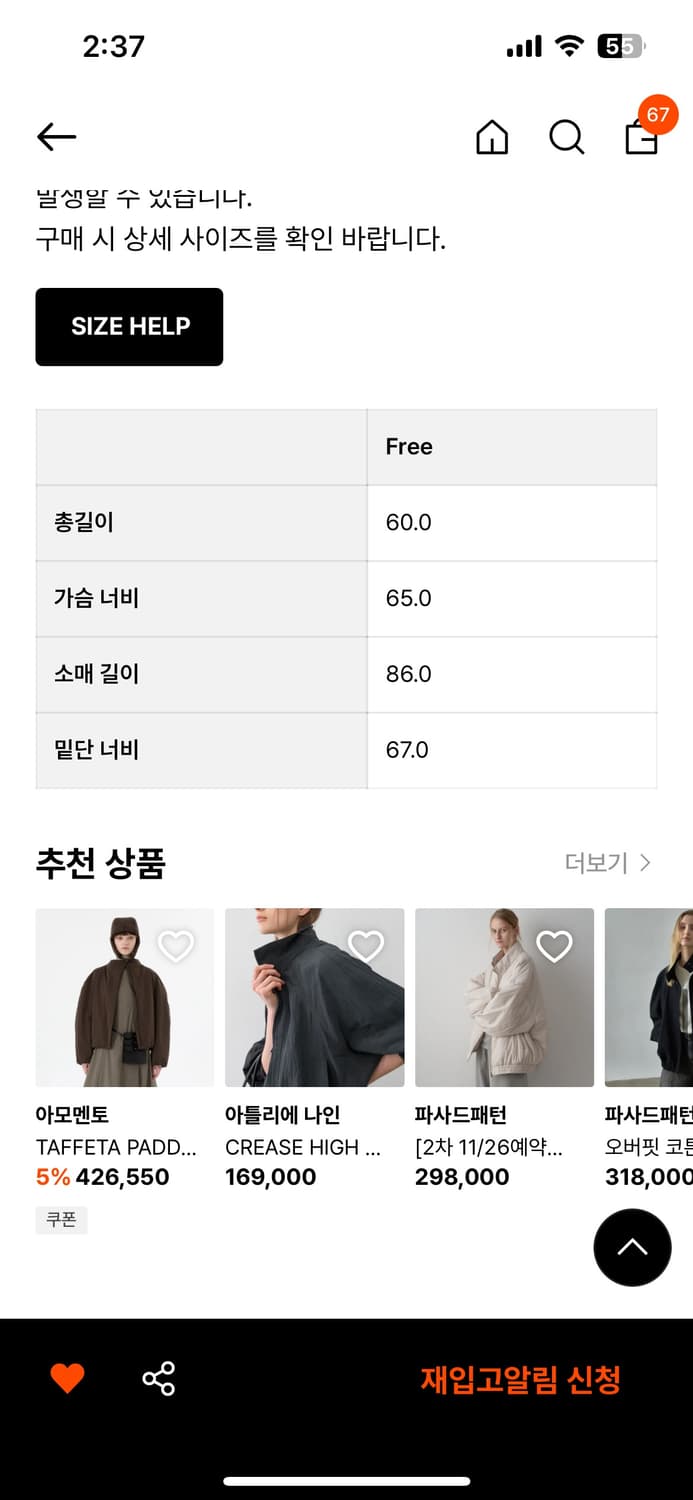Like the 아틀리에 나인 CREASE HIGH item
693x1500 pixels.
366,945
